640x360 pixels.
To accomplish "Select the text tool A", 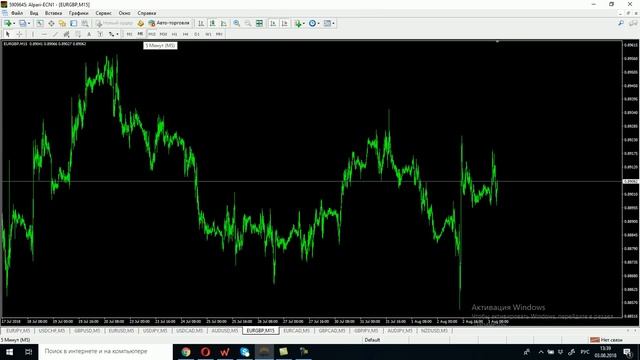I will tap(89, 34).
